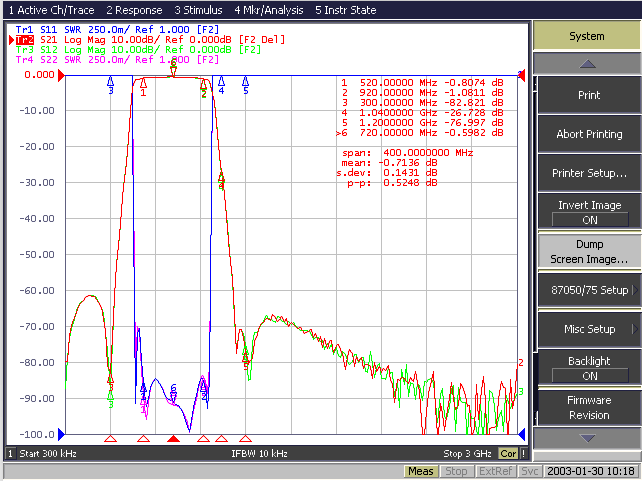Click blue marker 5 at top of graph
This screenshot has width=642, height=481.
click(x=245, y=85)
